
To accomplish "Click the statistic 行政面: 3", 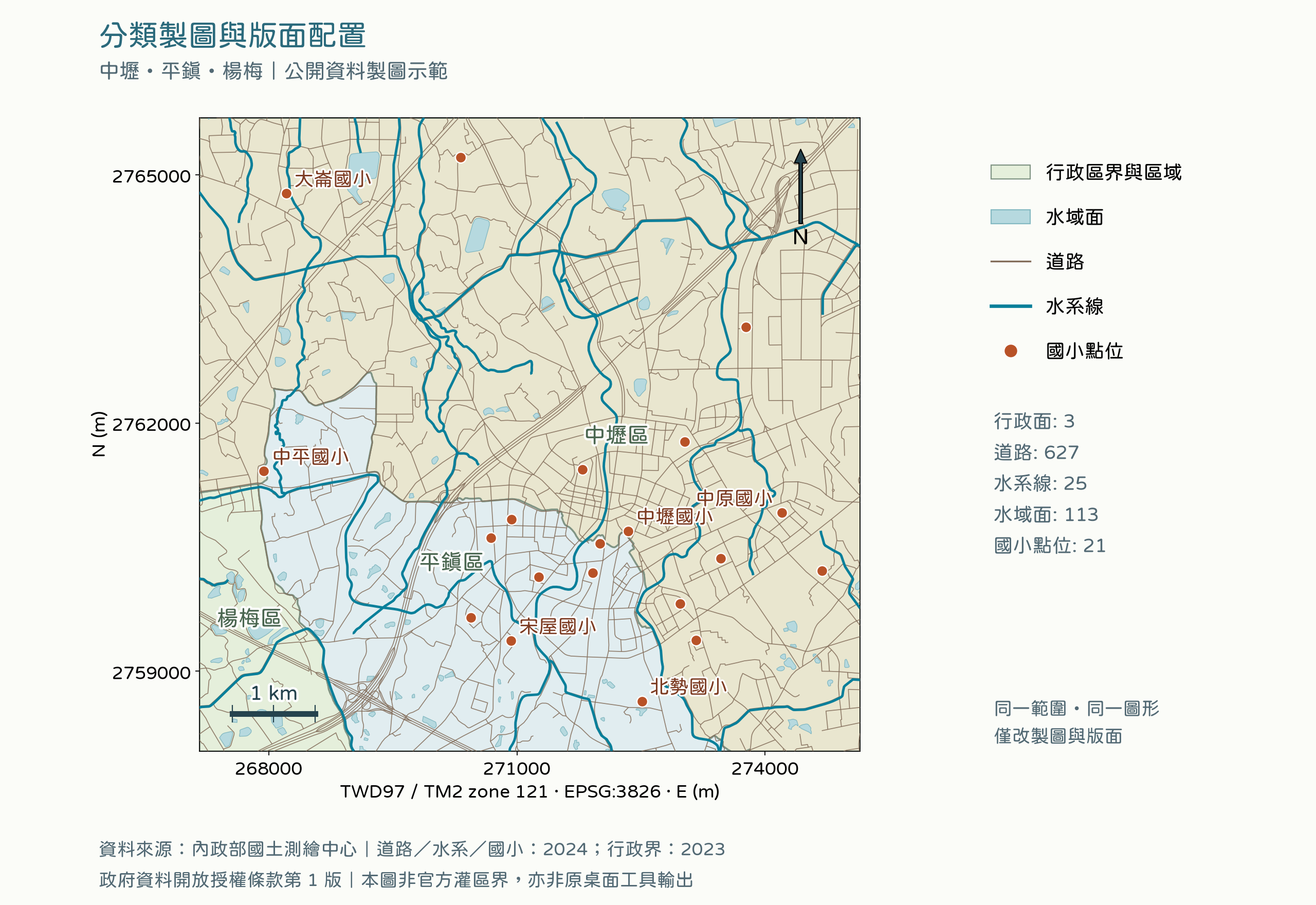I will pyautogui.click(x=1034, y=421).
